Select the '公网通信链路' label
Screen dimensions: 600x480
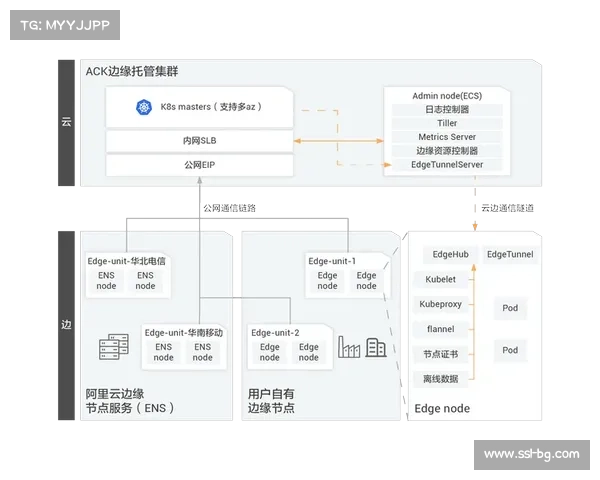point(230,208)
